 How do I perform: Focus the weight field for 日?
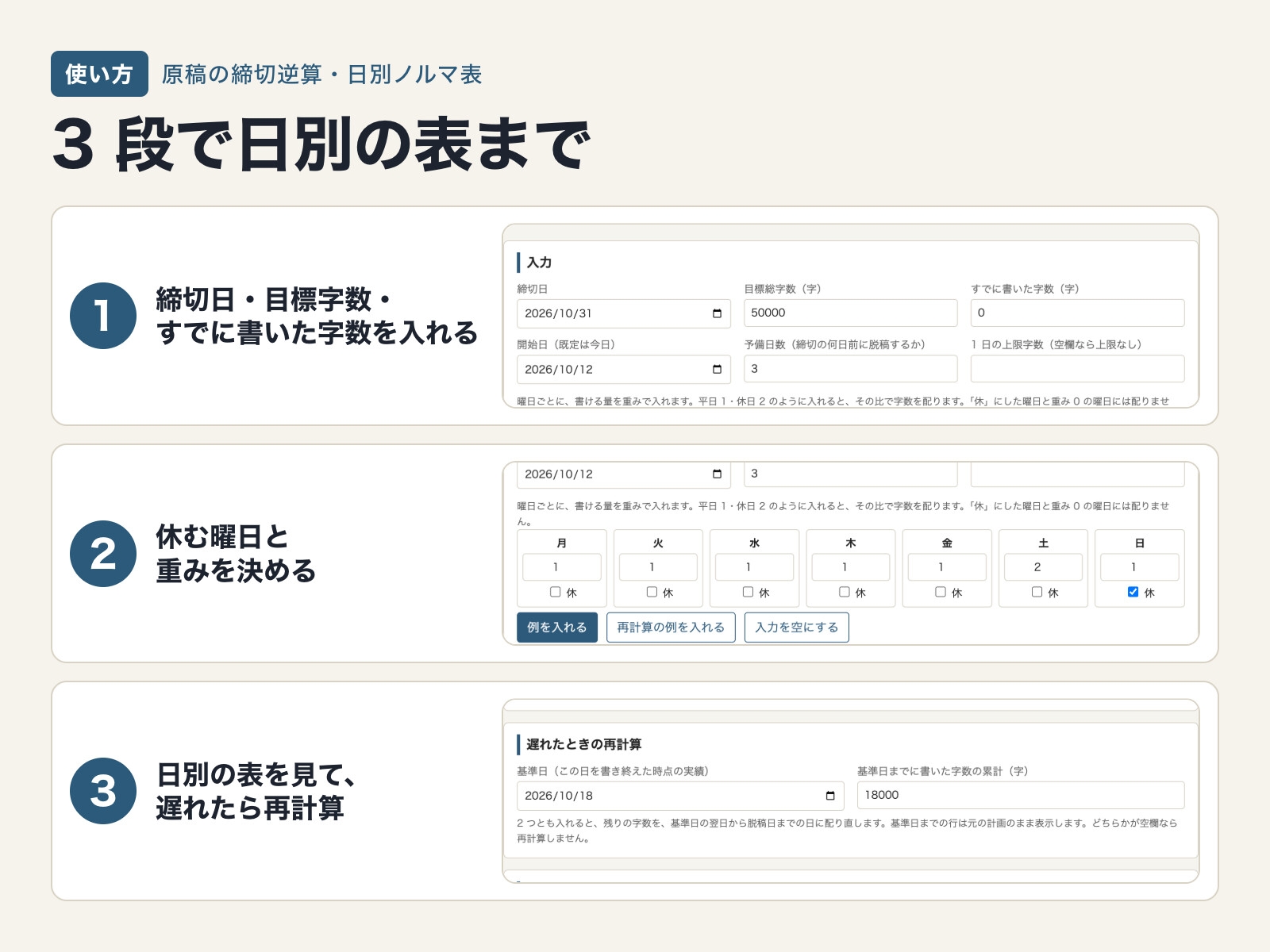[x=1140, y=567]
